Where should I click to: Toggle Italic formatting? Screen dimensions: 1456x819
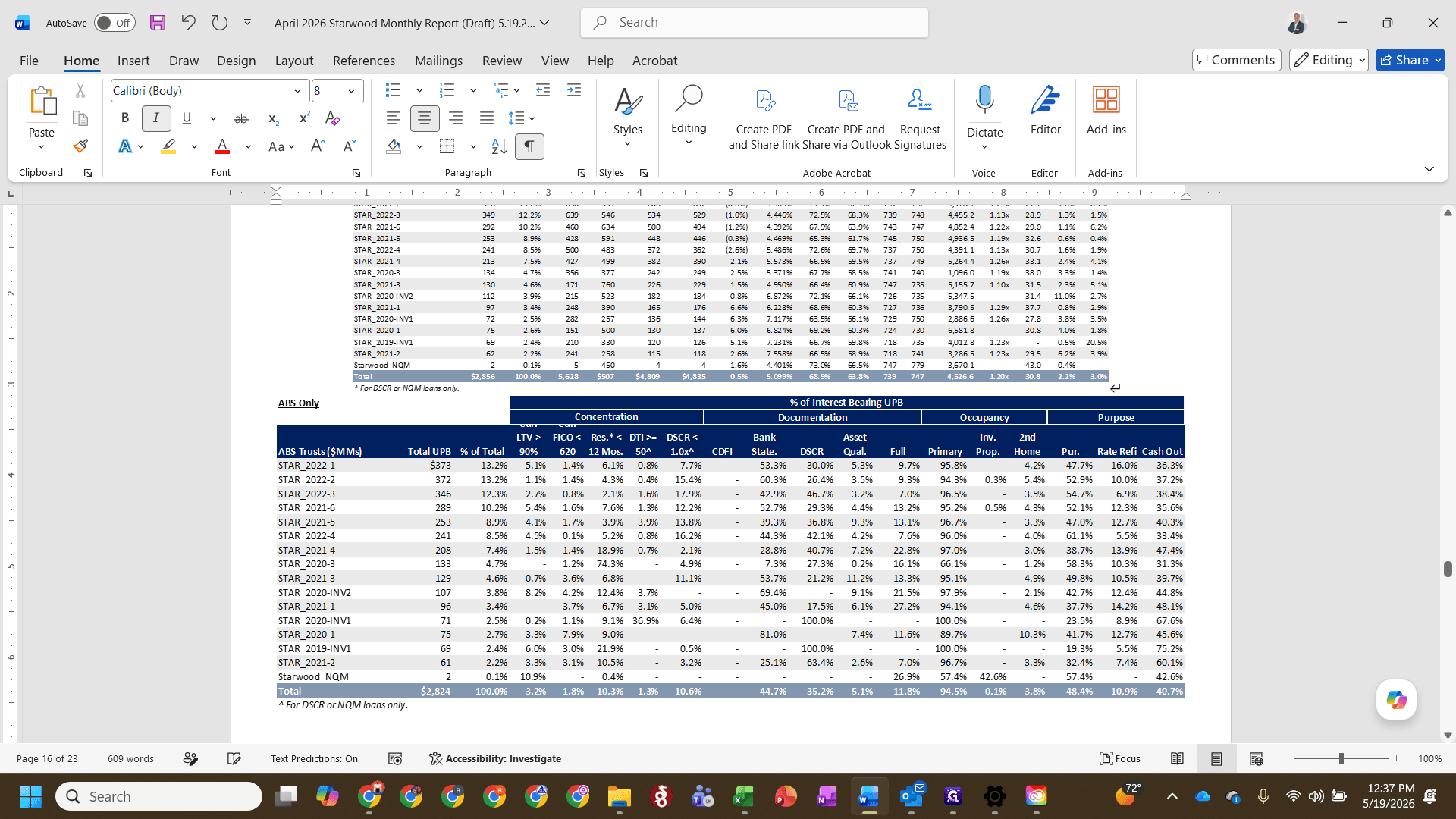155,118
